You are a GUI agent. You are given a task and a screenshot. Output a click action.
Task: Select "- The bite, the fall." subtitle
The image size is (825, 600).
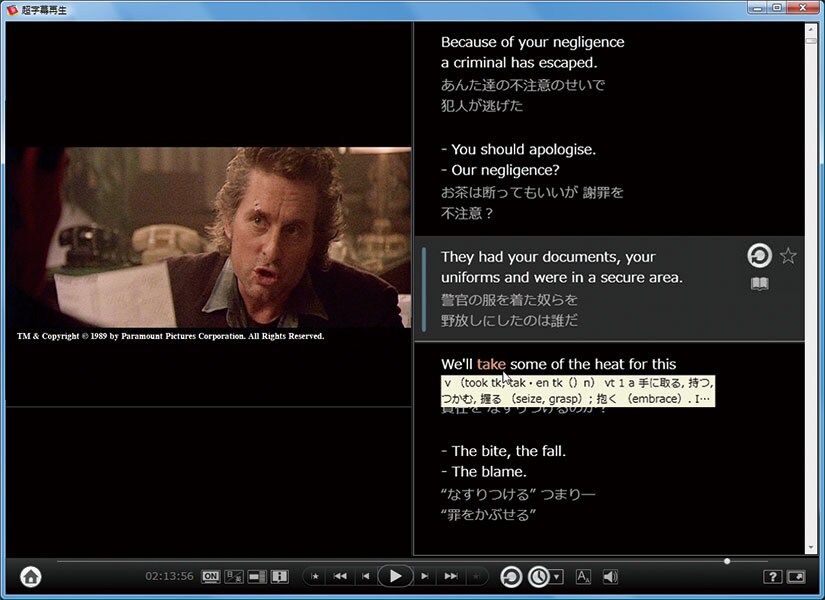pyautogui.click(x=504, y=451)
